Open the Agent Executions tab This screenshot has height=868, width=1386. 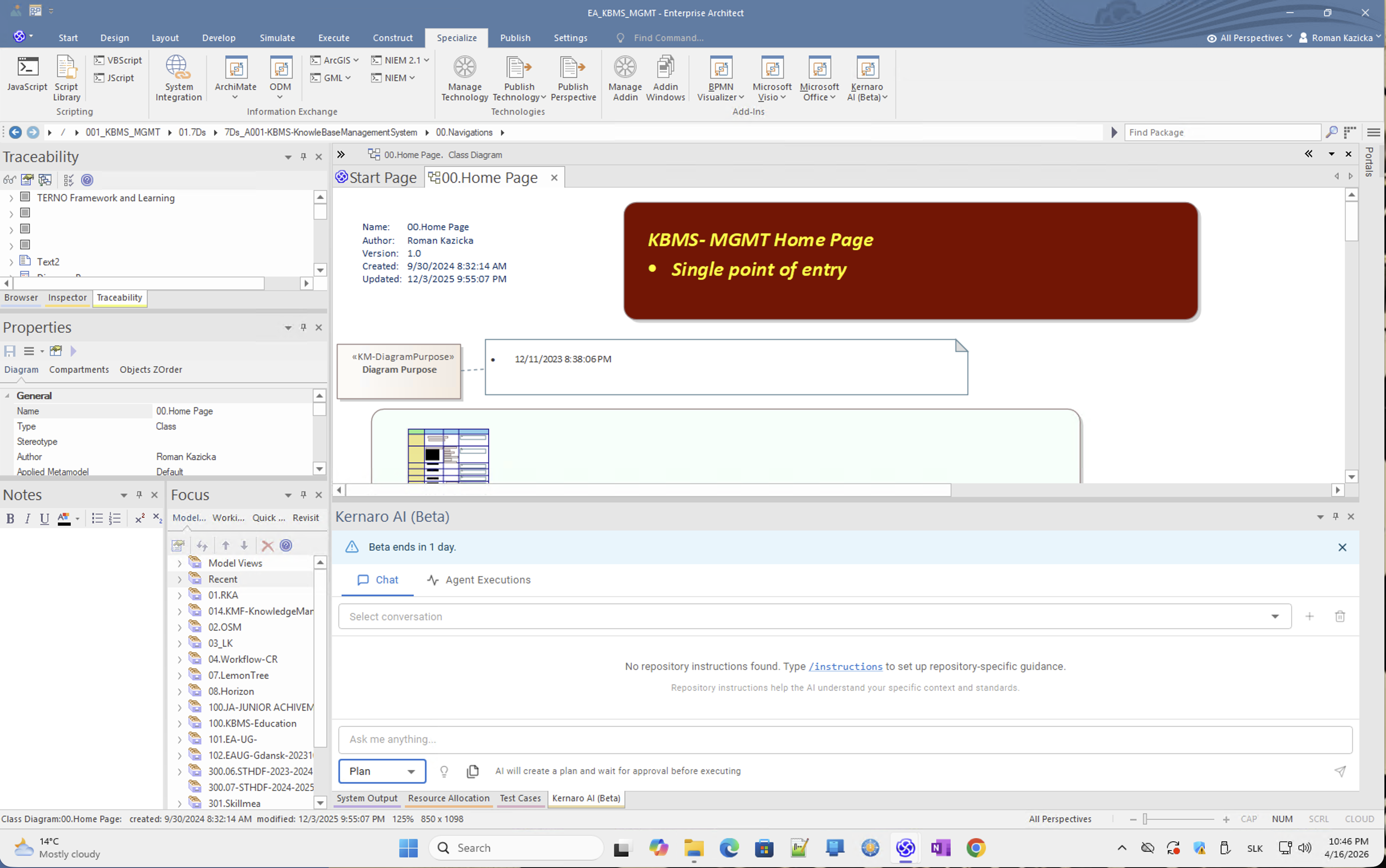479,580
